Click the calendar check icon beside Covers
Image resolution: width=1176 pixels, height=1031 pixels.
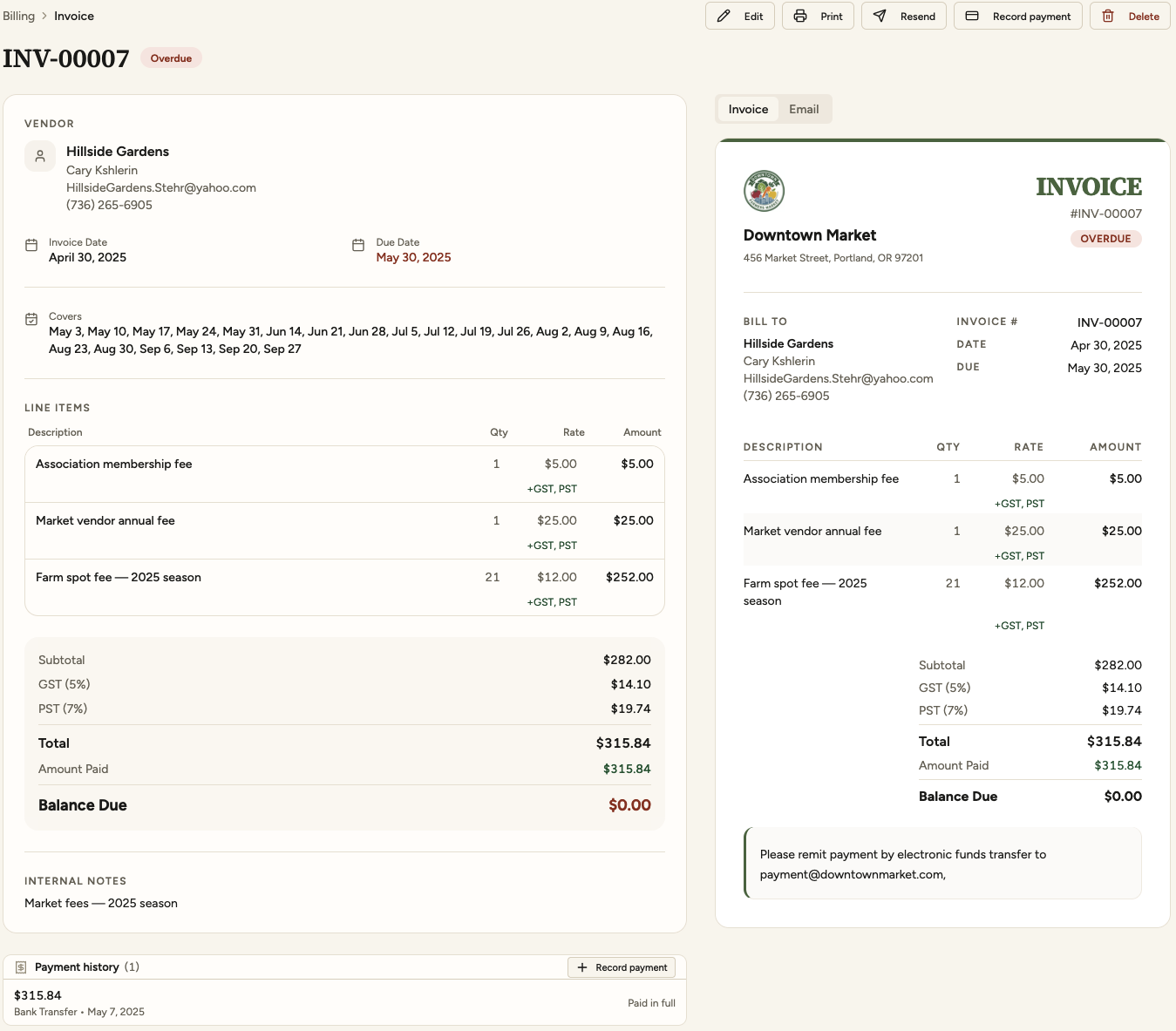coord(31,319)
